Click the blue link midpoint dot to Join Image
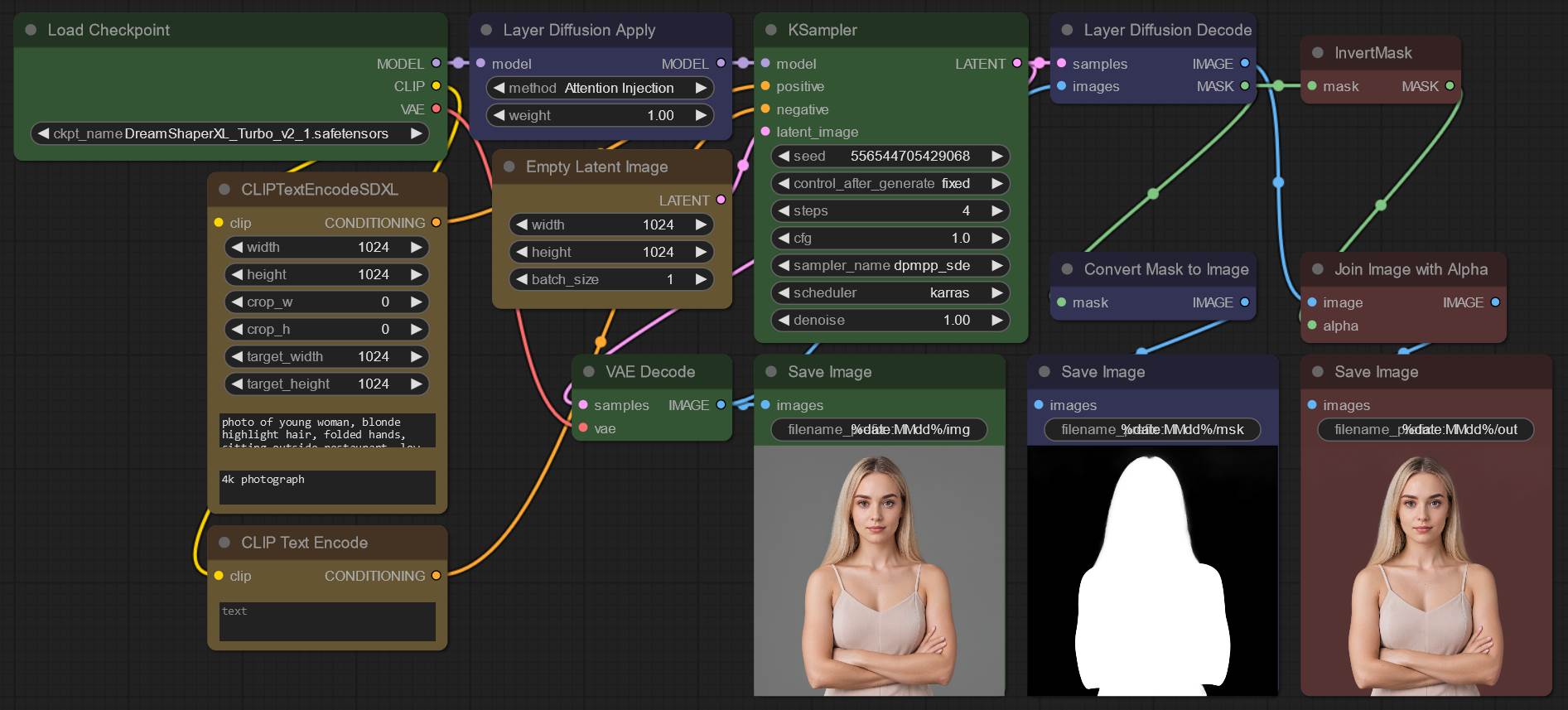The height and width of the screenshot is (710, 1568). 1278,181
